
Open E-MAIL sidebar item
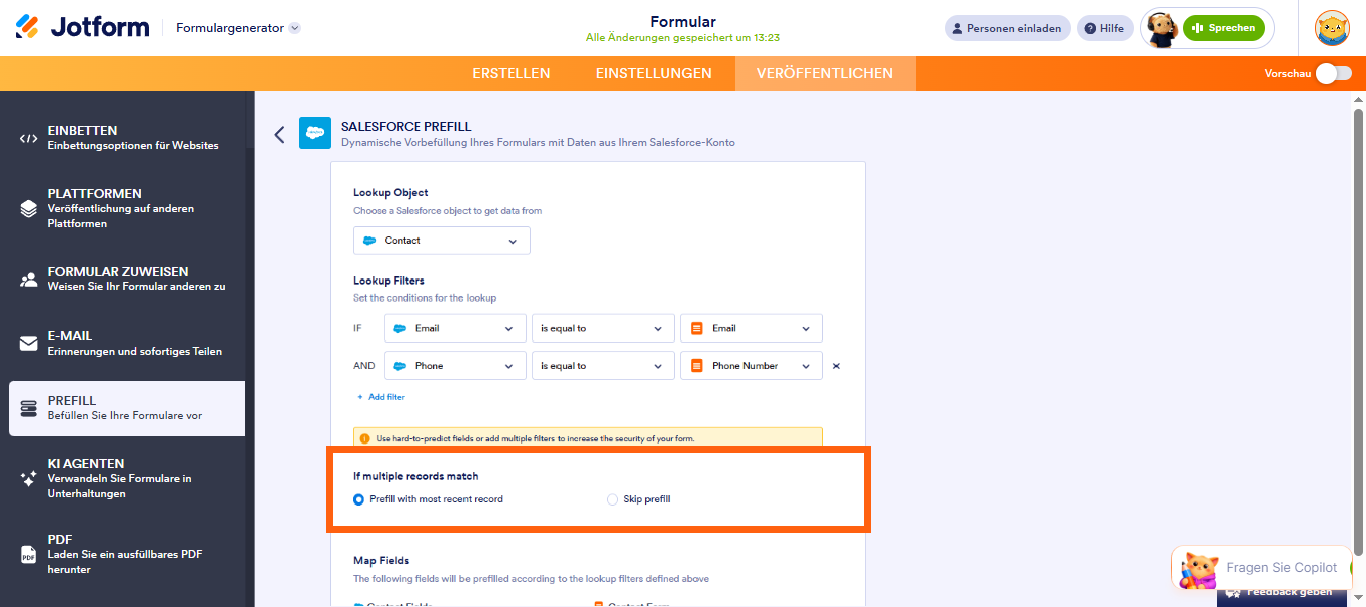(x=127, y=343)
